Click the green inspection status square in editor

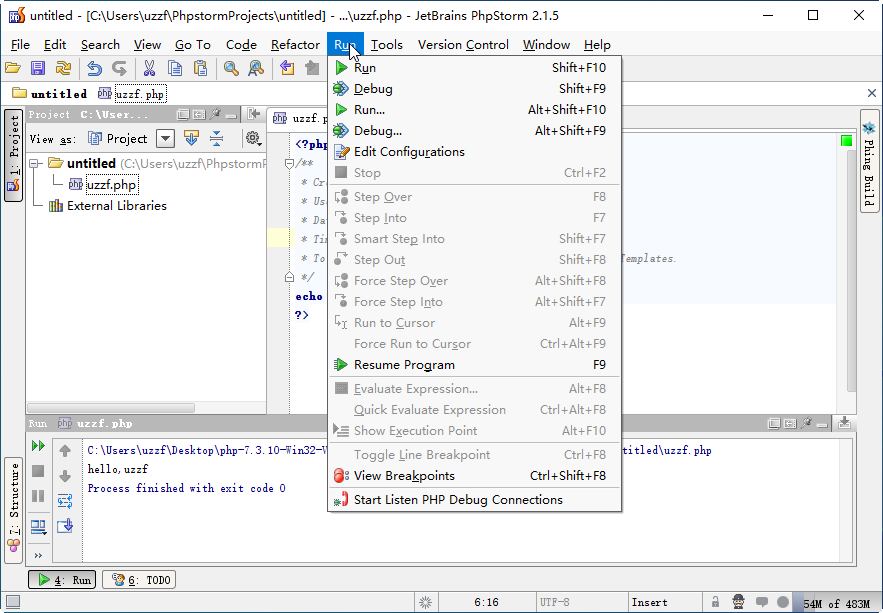846,140
